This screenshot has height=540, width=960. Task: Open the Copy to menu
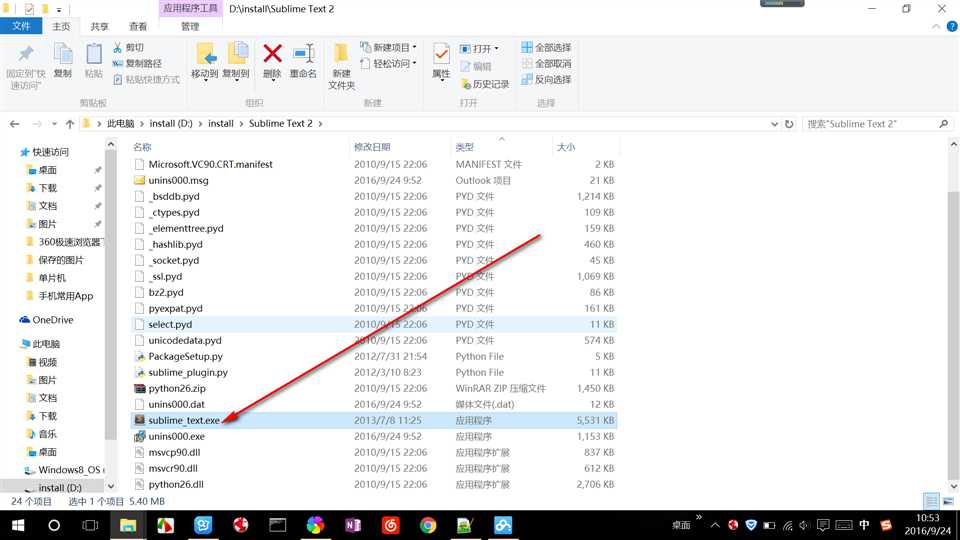coord(236,62)
